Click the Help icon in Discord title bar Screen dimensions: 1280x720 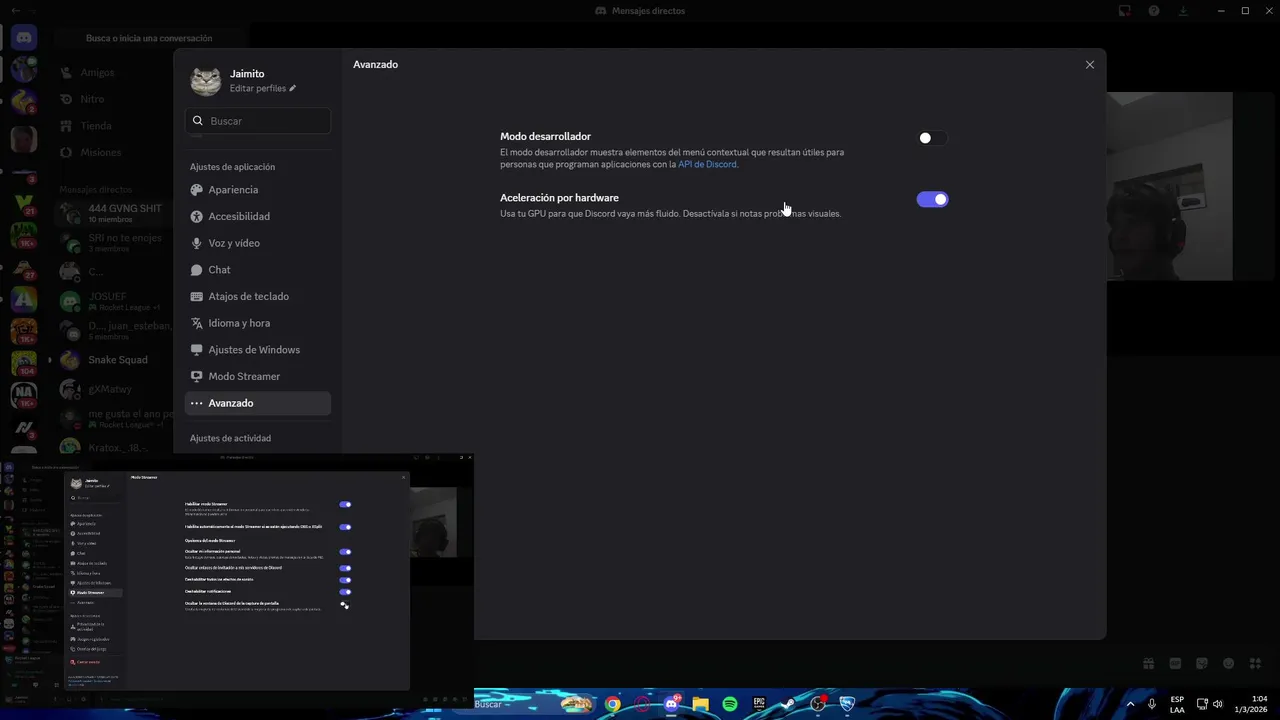point(1154,11)
